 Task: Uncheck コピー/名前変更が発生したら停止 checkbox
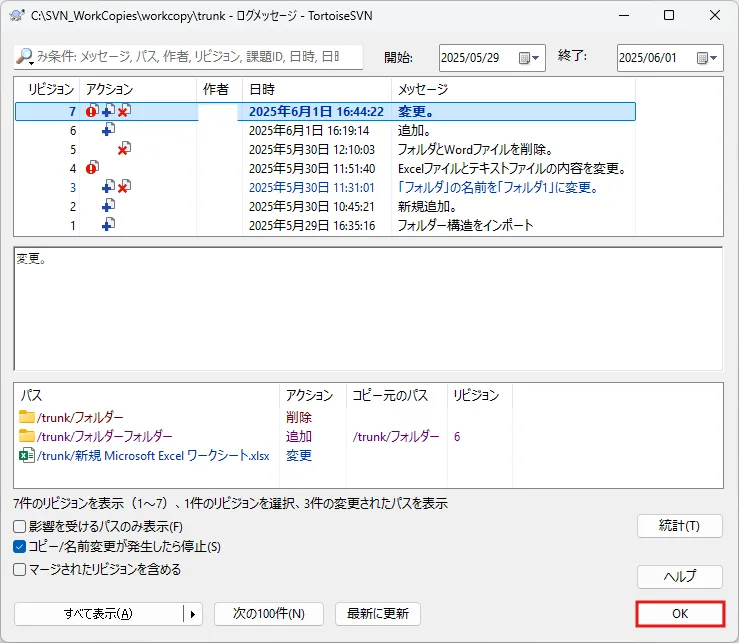[x=19, y=547]
